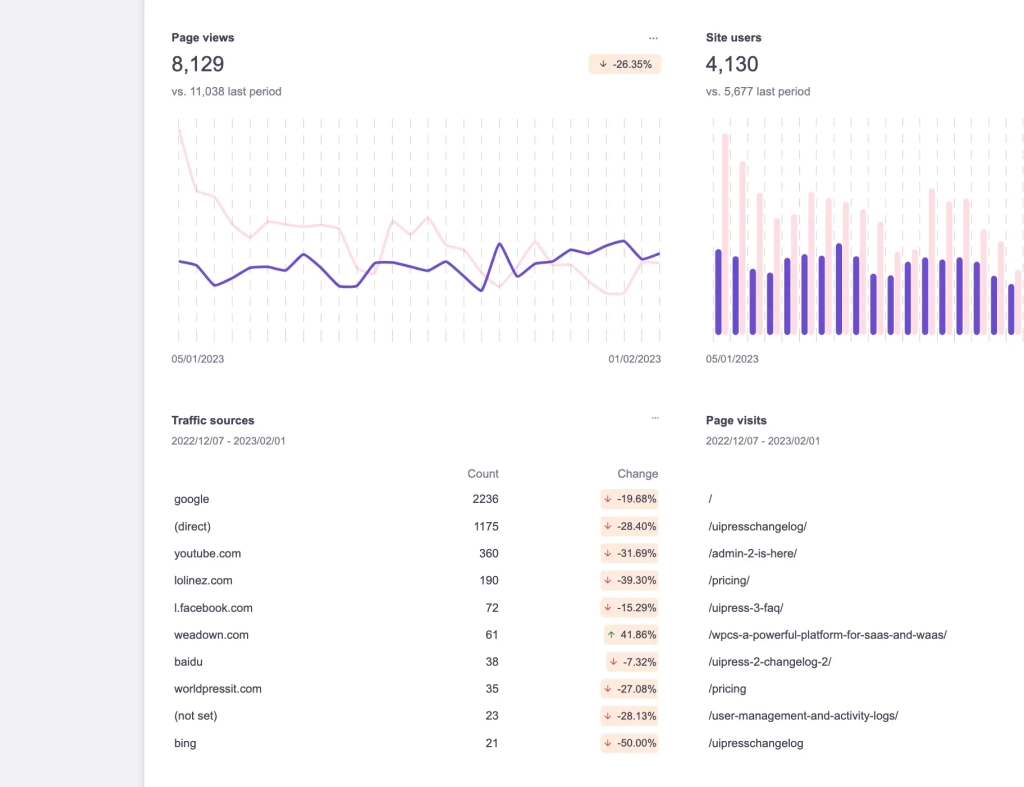Select the (direct) traffic source name
The height and width of the screenshot is (787, 1024).
(193, 526)
